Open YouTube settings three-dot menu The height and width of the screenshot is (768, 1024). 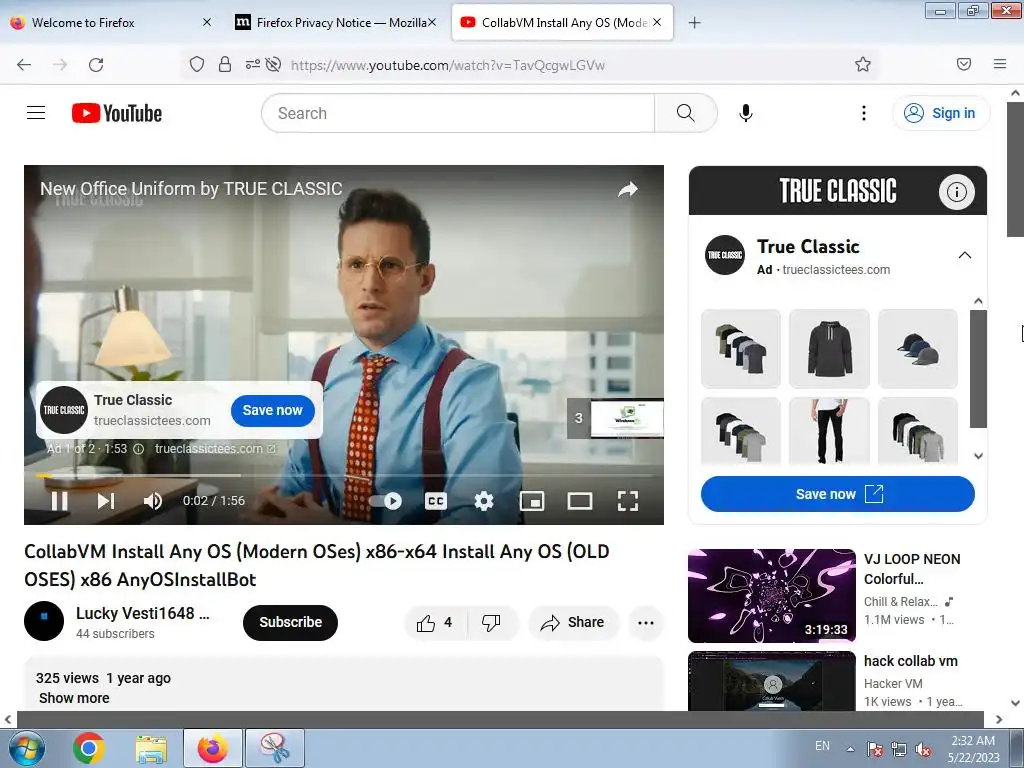[x=863, y=113]
